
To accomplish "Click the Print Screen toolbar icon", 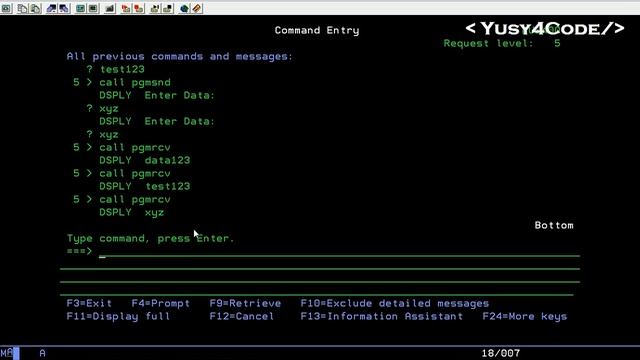I will pyautogui.click(x=7, y=8).
